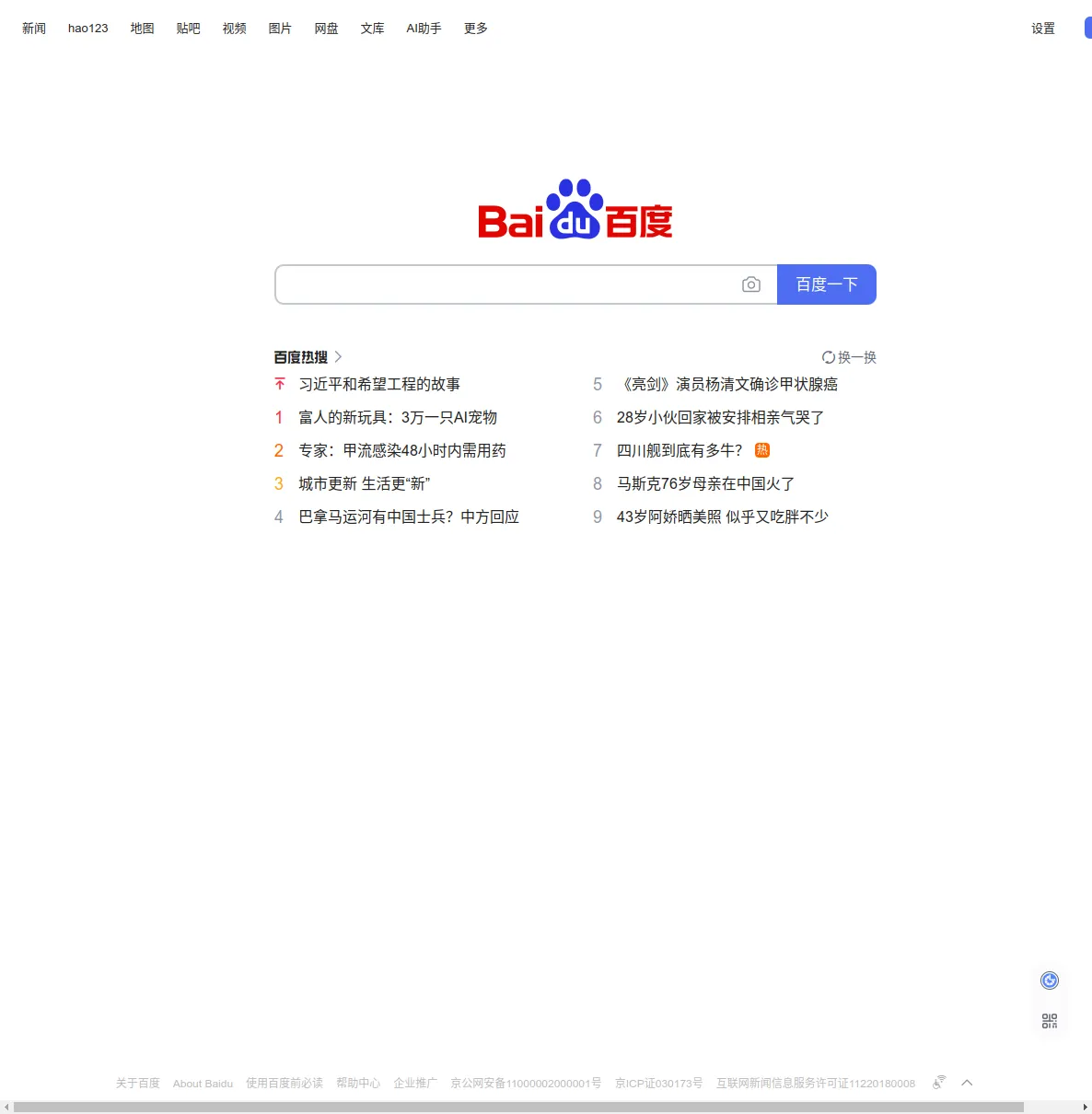Open 习近平和希望工程的故事 hot search
1092x1114 pixels.
click(379, 384)
